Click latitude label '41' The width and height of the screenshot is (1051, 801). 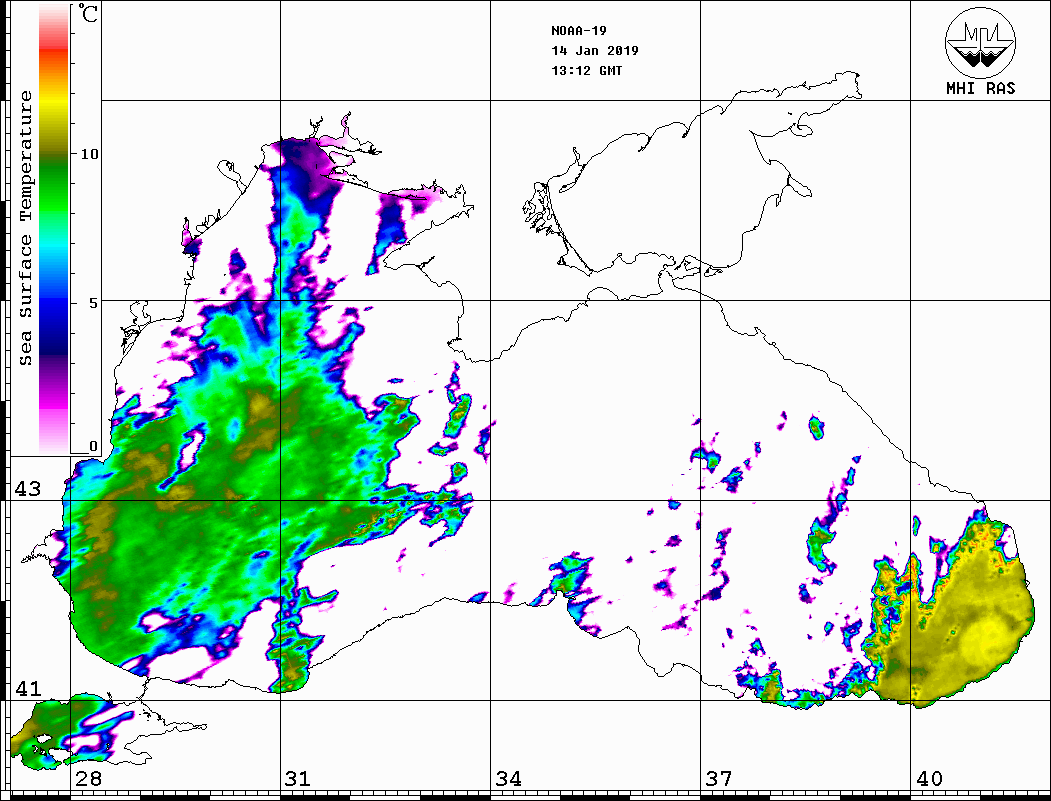(27, 688)
